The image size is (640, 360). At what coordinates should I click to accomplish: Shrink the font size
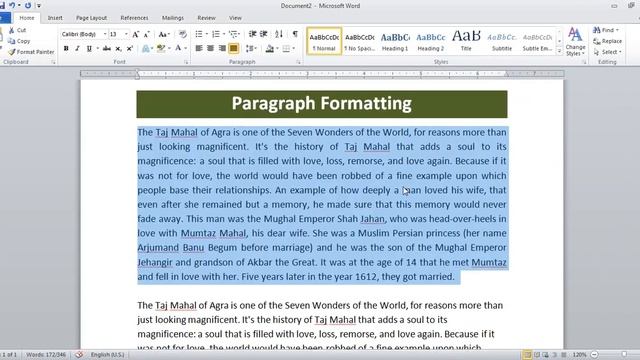click(147, 34)
